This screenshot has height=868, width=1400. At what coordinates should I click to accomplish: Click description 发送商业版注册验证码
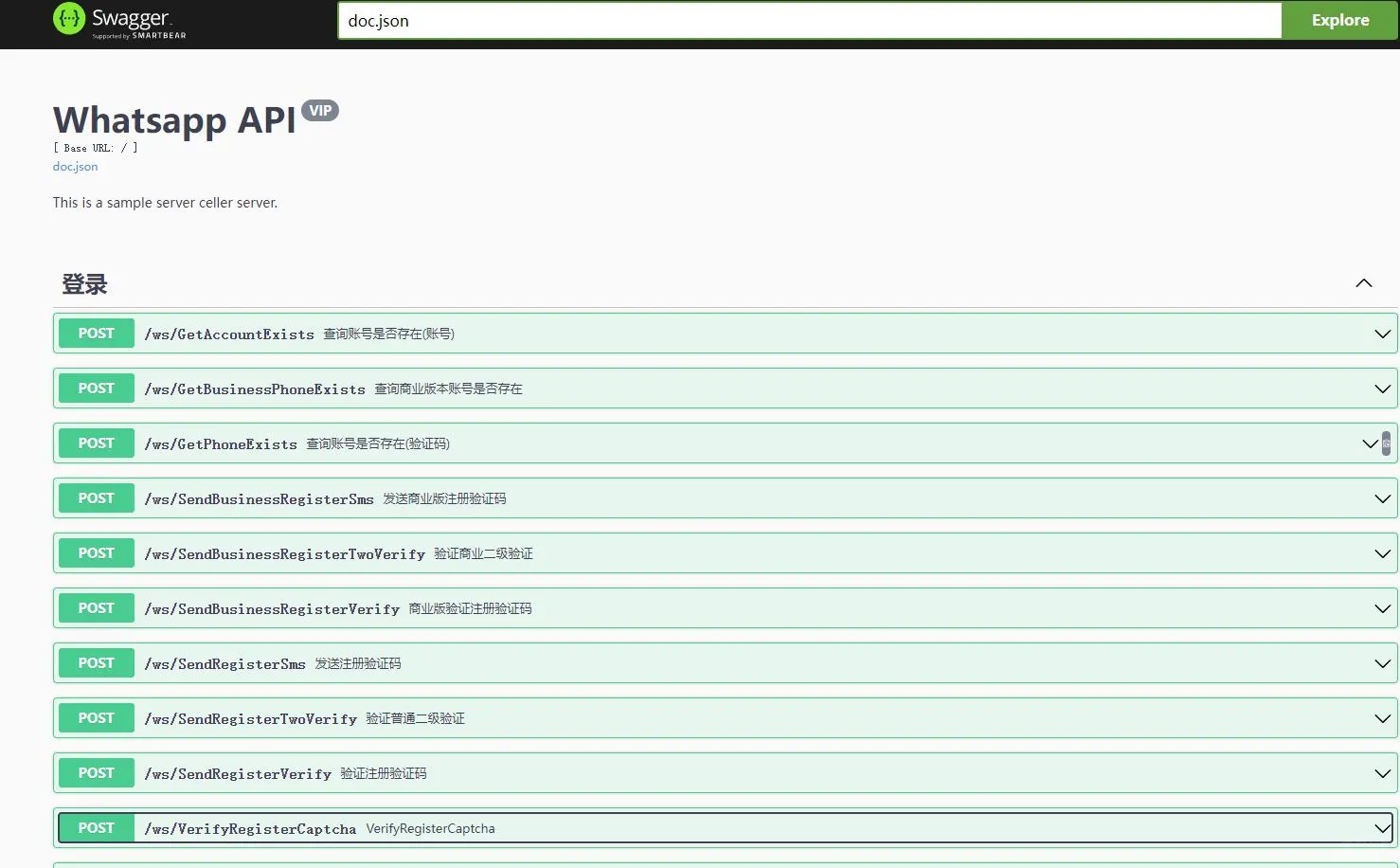(x=444, y=498)
